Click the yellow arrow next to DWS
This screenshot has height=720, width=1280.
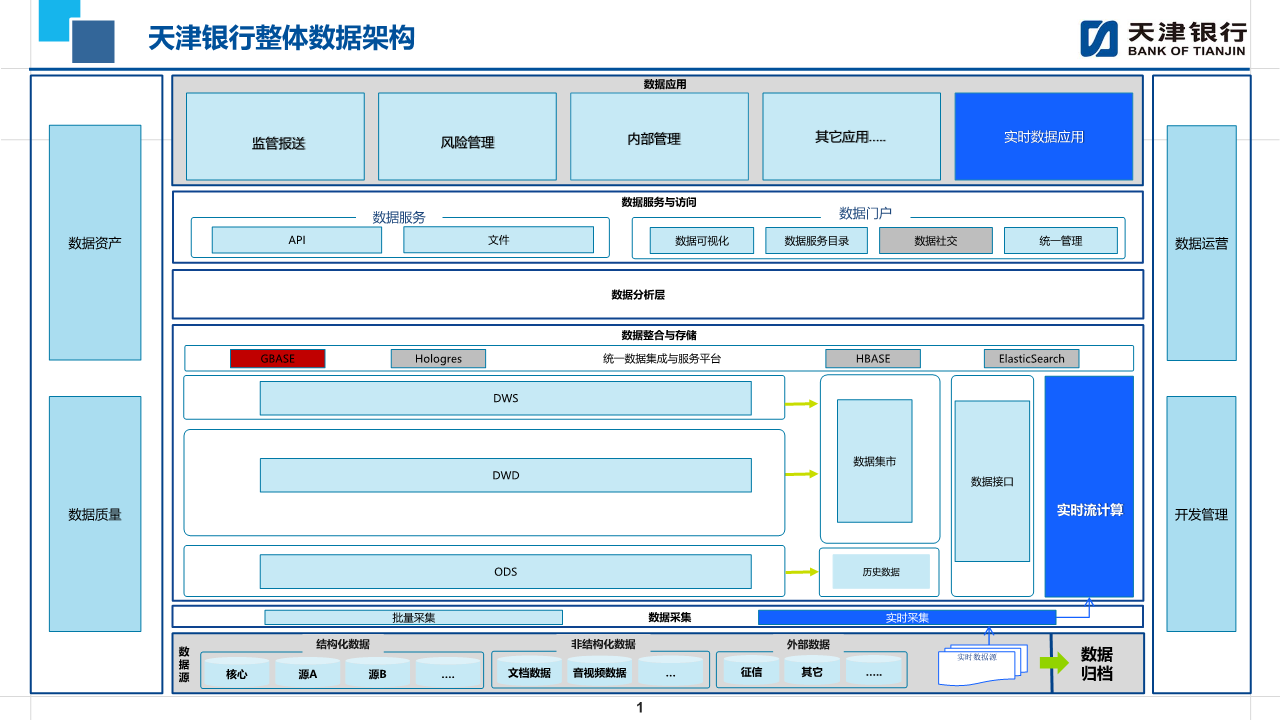(801, 404)
